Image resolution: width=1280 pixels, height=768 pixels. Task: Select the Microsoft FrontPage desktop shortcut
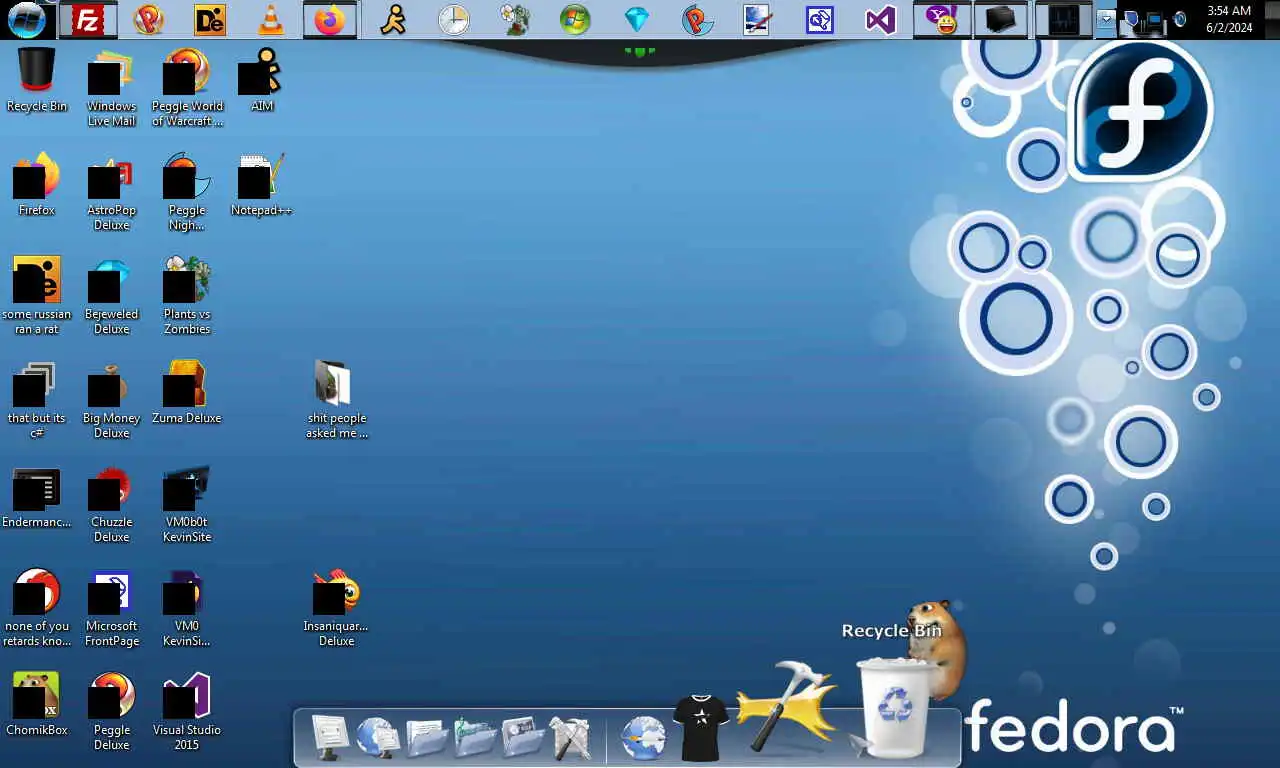[x=111, y=608]
